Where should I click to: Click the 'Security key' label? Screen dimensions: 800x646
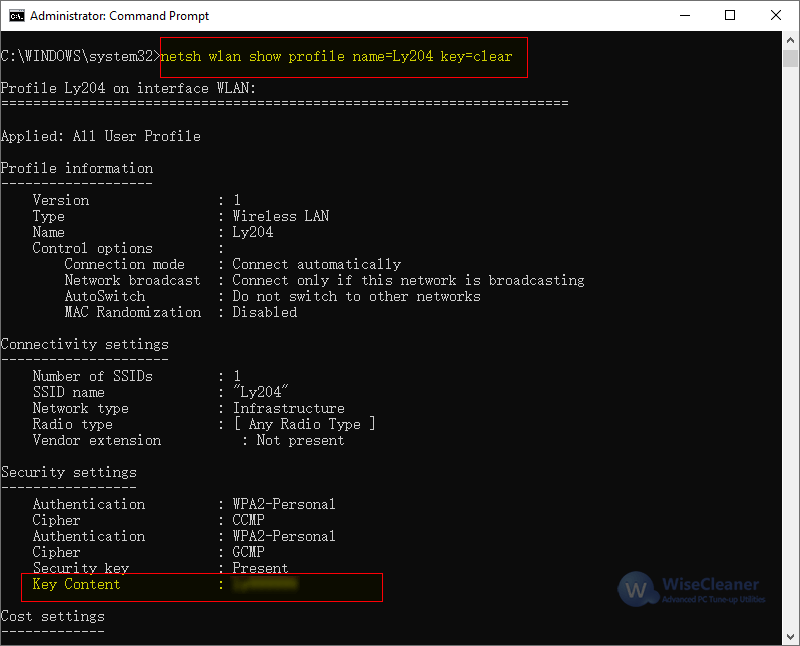pyautogui.click(x=81, y=568)
